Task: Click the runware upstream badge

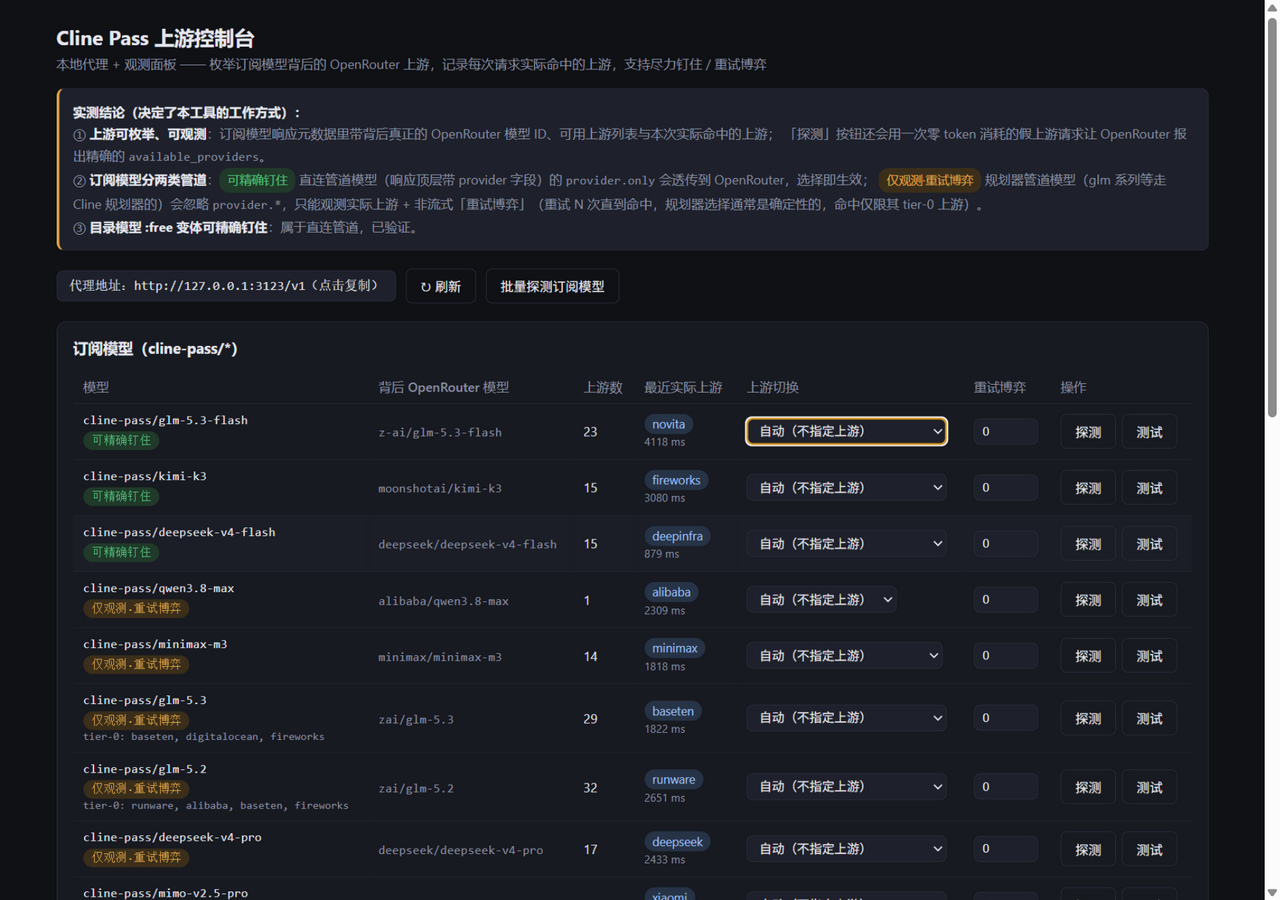Action: tap(674, 780)
